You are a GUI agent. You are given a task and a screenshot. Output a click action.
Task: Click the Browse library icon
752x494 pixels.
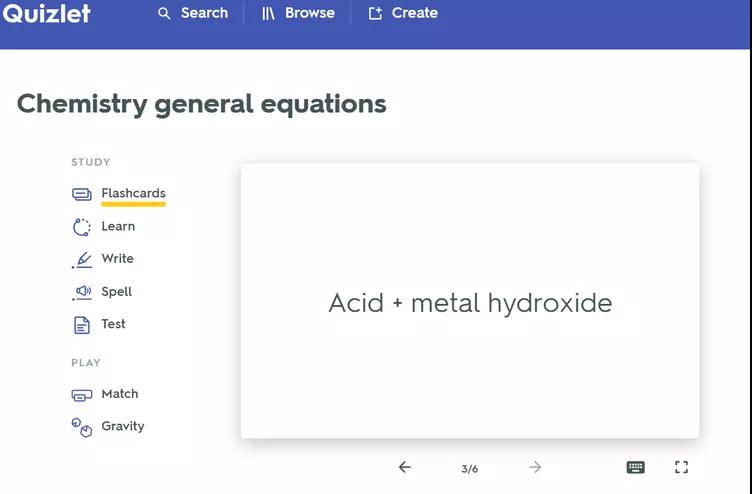pos(268,13)
